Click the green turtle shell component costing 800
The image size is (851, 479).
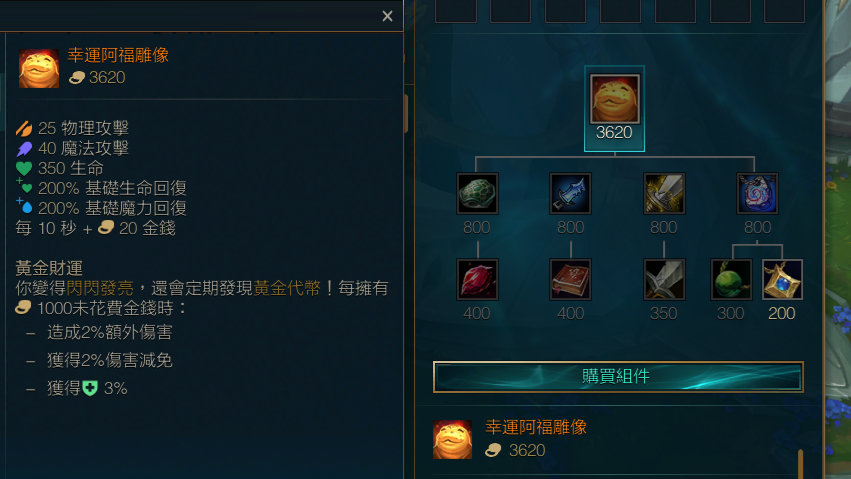477,194
